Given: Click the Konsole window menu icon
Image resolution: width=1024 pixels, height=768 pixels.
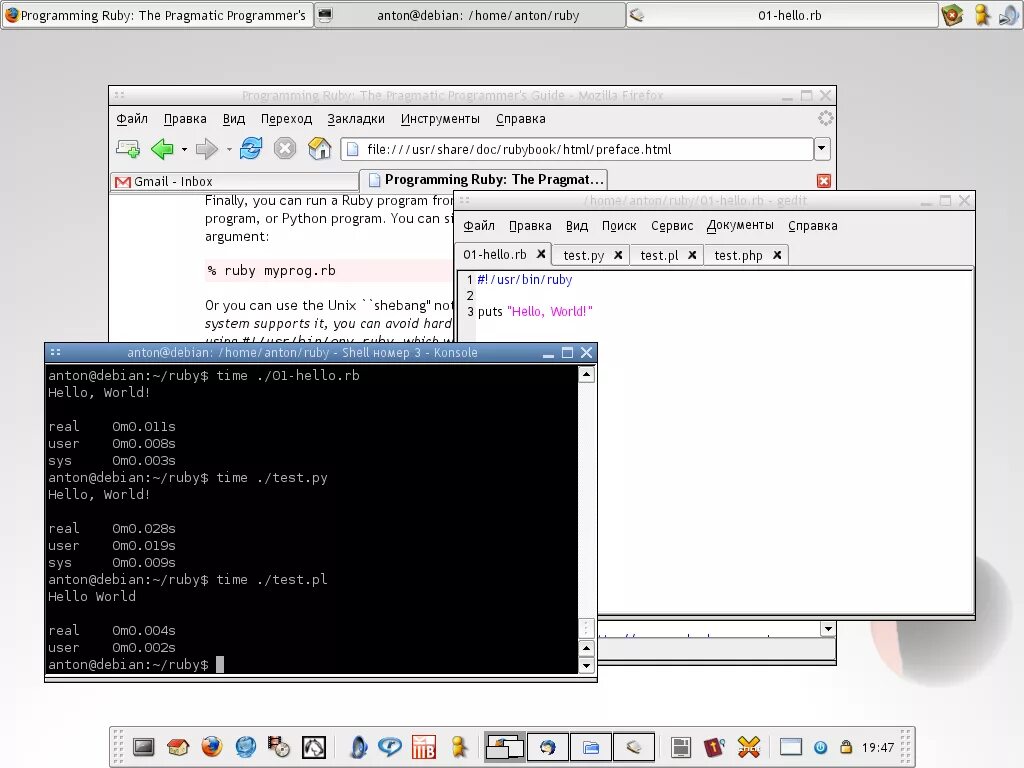Looking at the screenshot, I should [x=56, y=353].
